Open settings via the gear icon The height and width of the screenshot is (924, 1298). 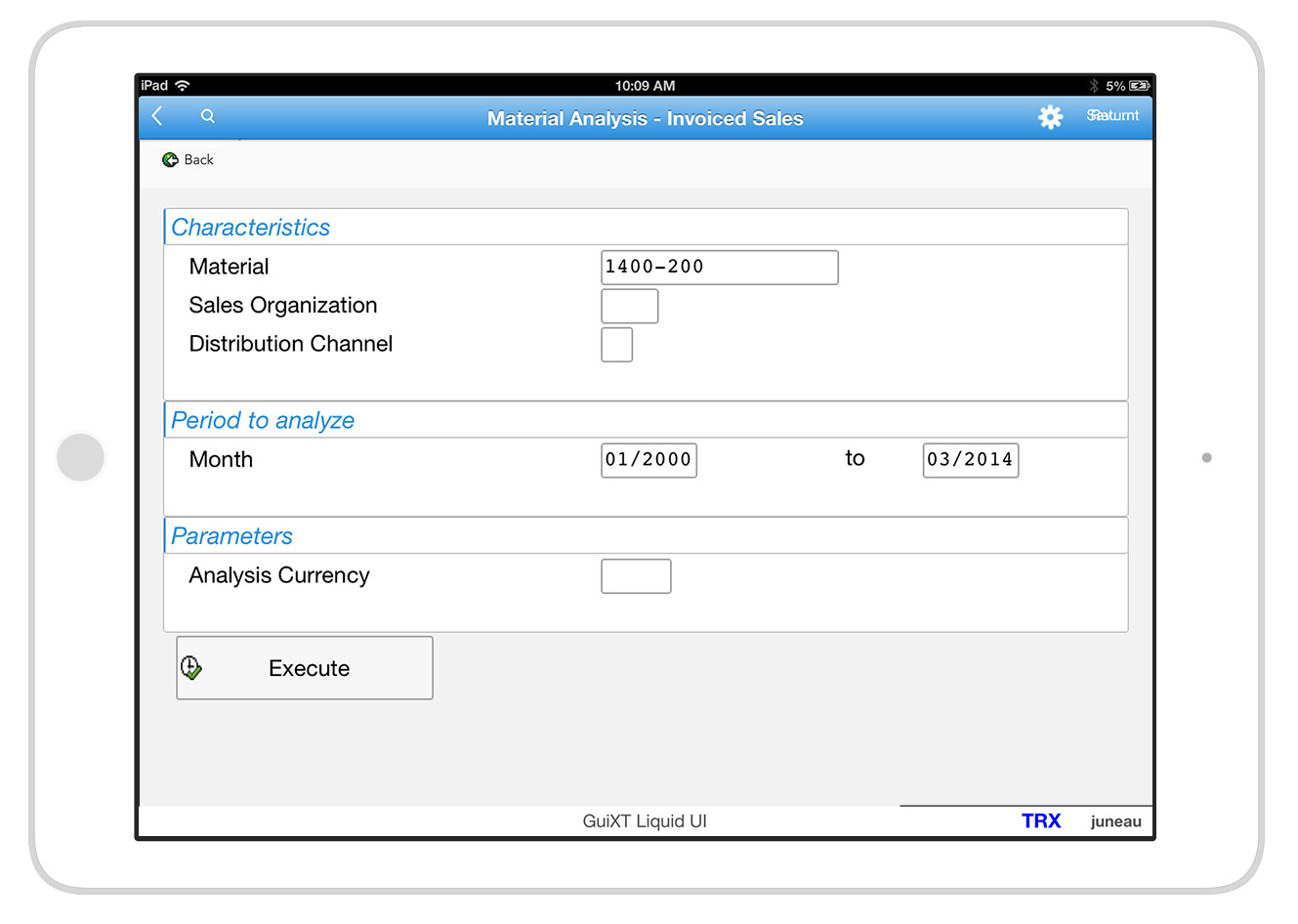pos(1050,117)
